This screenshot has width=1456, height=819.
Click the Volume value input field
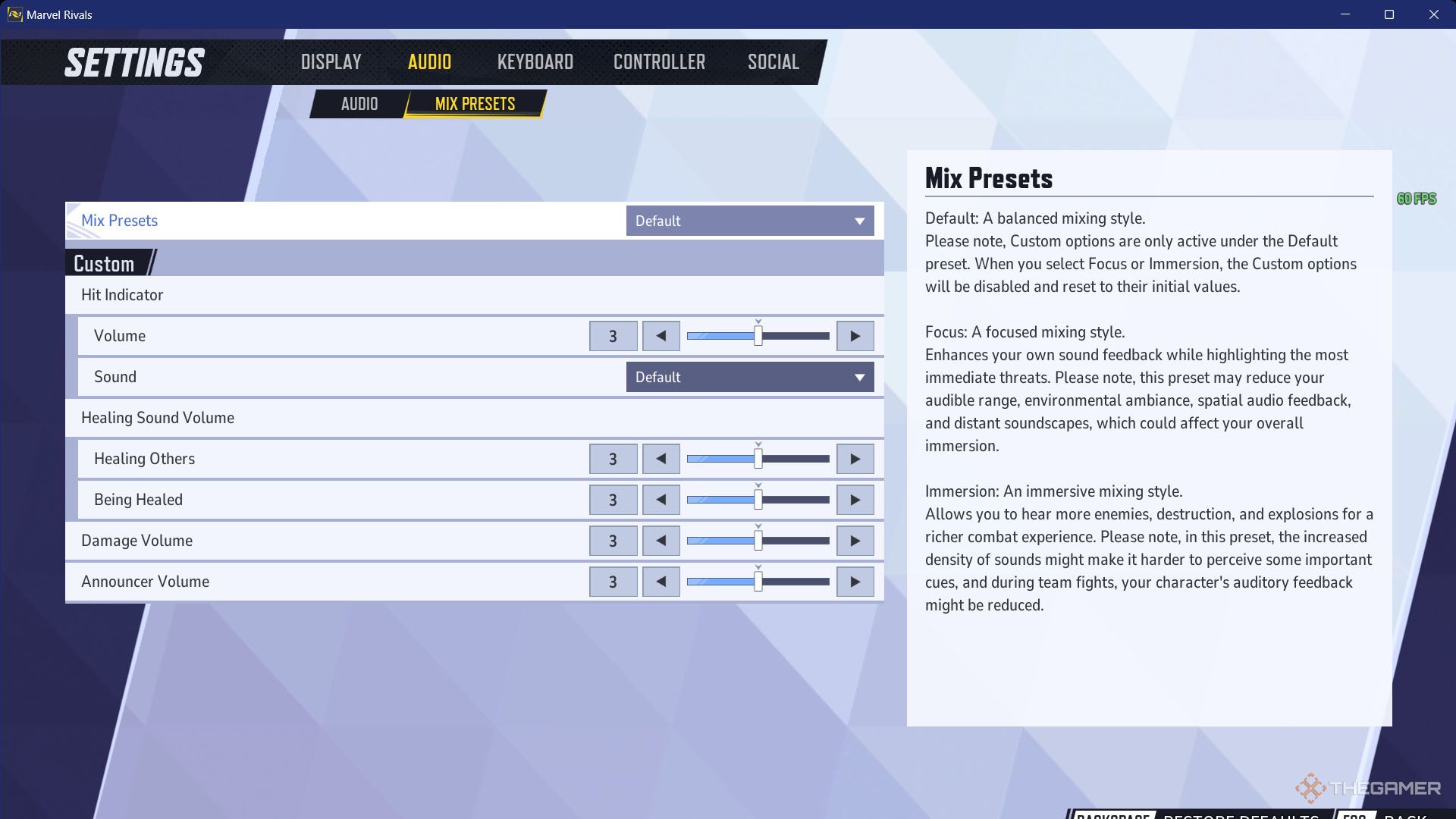point(613,335)
